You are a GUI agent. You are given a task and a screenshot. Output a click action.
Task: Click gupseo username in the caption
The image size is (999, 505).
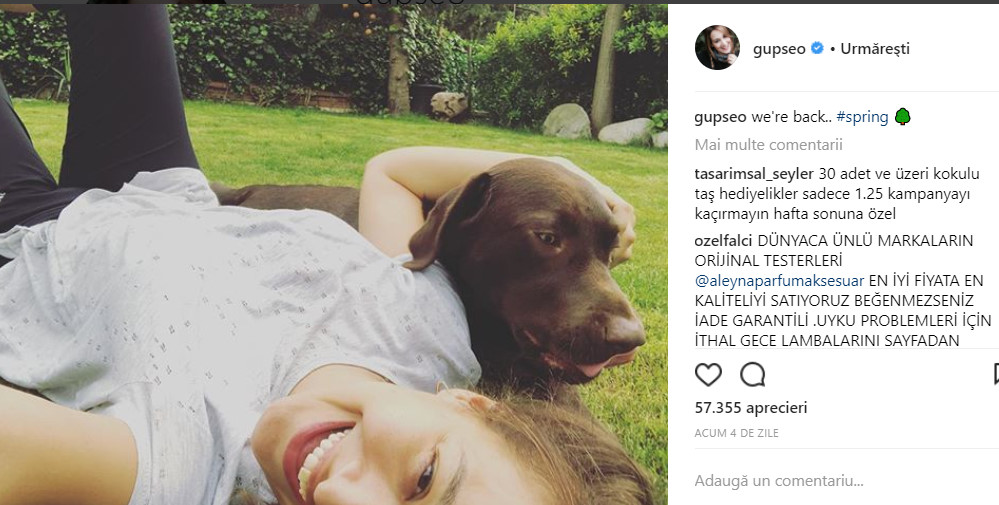tap(720, 117)
